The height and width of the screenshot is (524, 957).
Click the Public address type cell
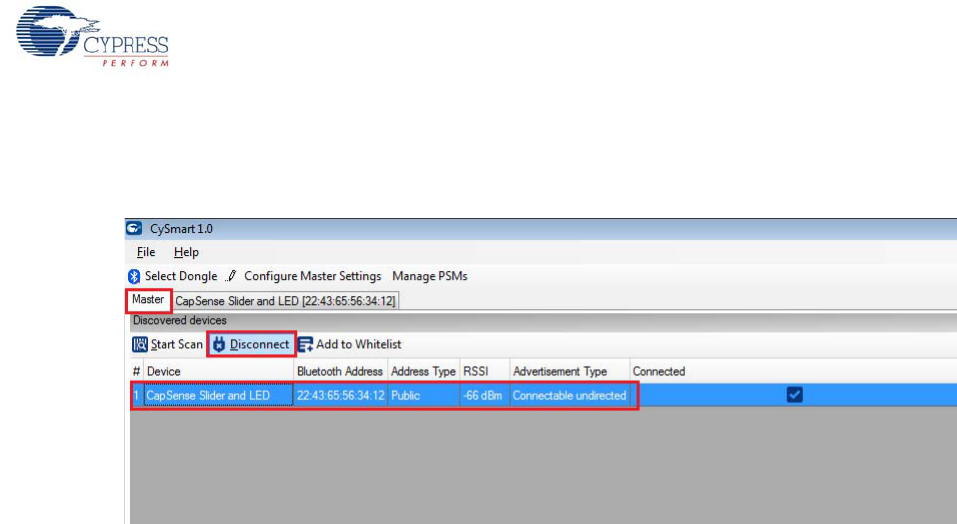click(424, 395)
